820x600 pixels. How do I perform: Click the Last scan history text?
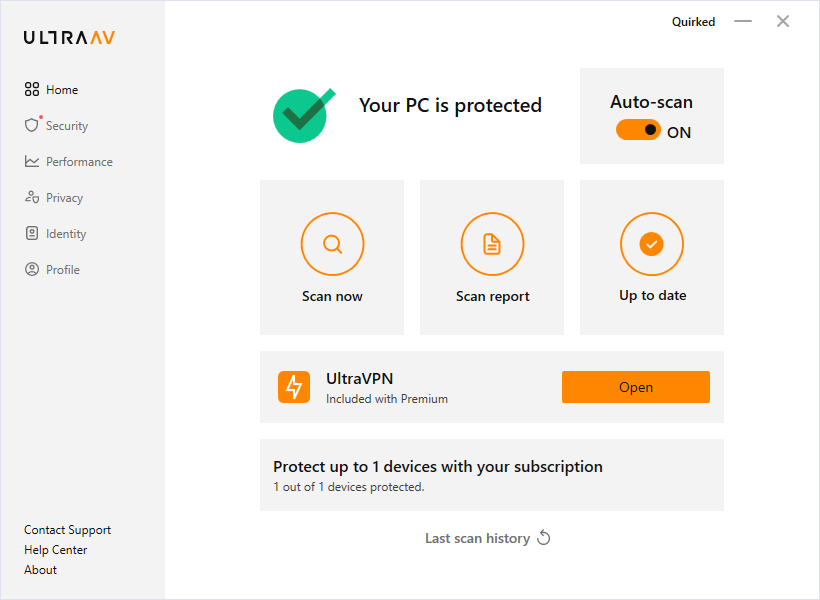477,538
